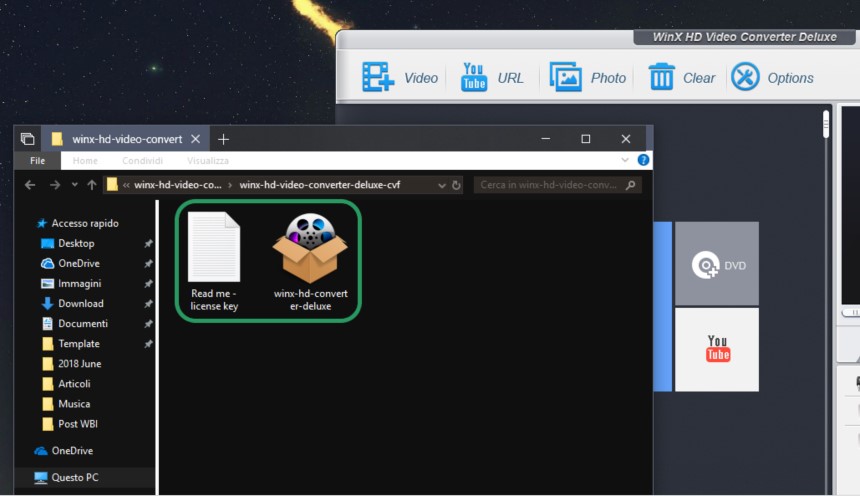Open the 2018 June folder

80,364
